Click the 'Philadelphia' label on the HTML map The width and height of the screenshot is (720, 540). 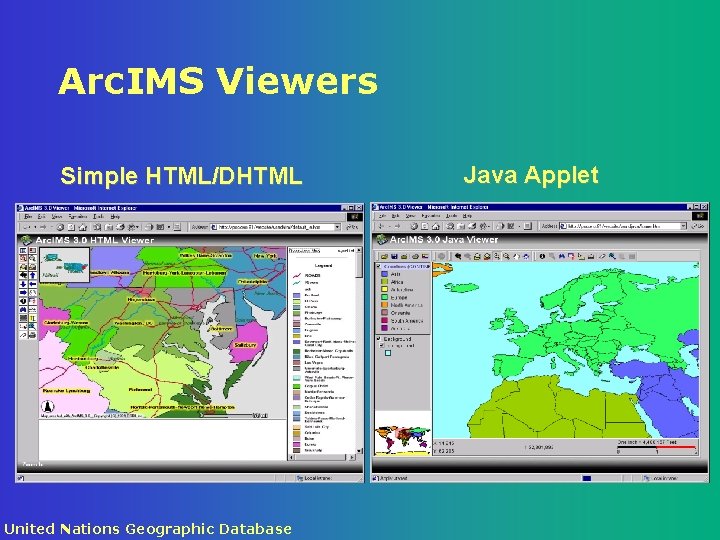tap(253, 281)
